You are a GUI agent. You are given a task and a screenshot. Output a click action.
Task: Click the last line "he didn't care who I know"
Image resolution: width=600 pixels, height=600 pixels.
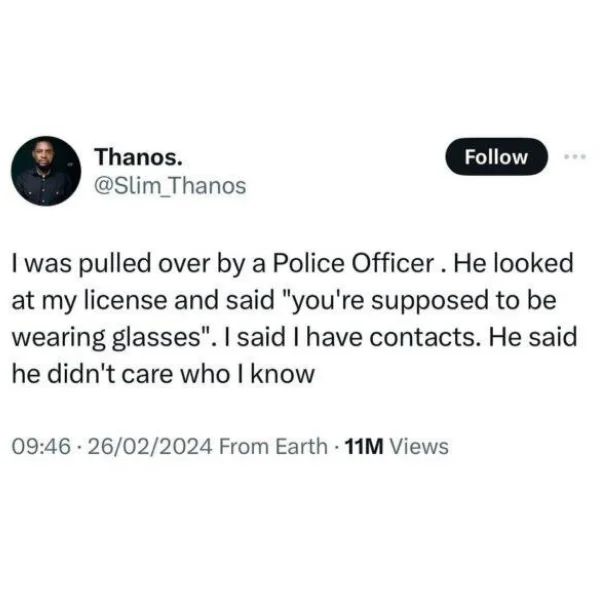point(163,374)
